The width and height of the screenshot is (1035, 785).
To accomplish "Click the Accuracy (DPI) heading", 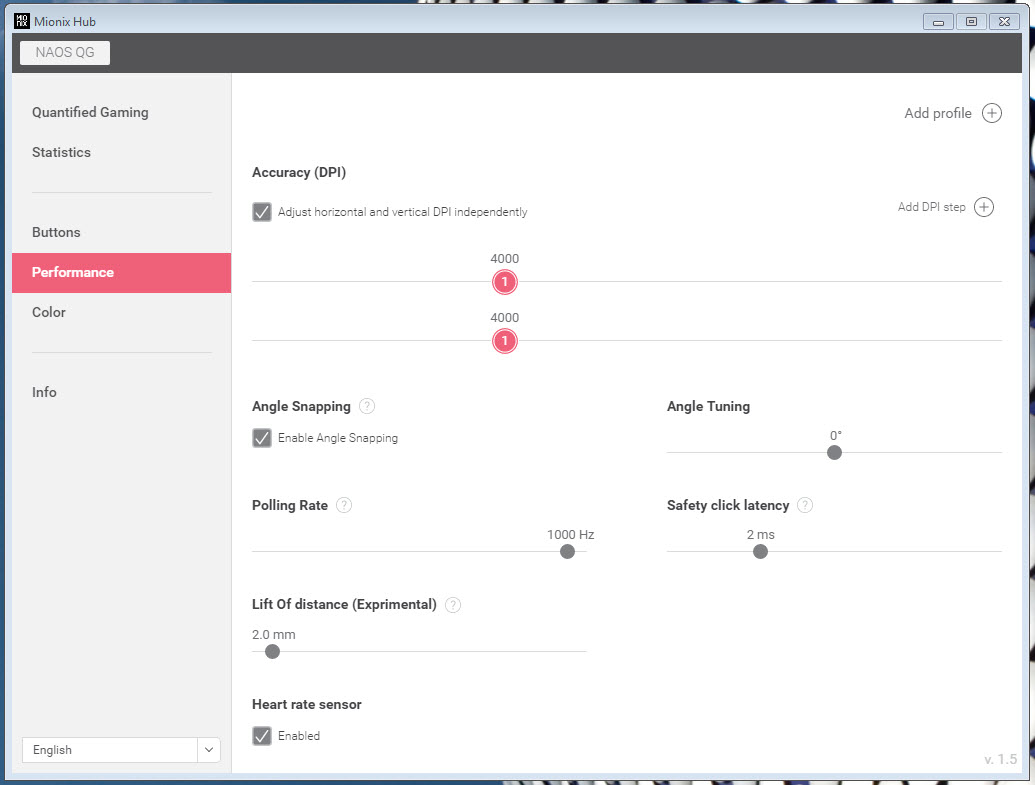I will point(299,172).
